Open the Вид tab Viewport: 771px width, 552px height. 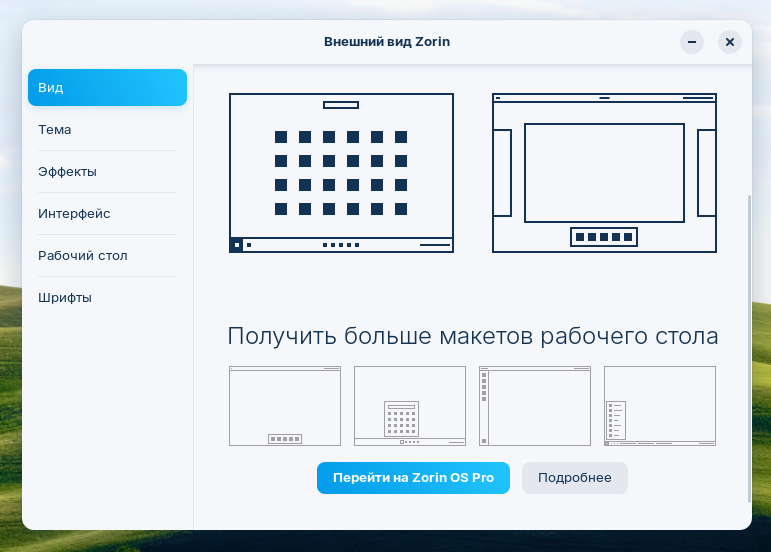tap(107, 87)
